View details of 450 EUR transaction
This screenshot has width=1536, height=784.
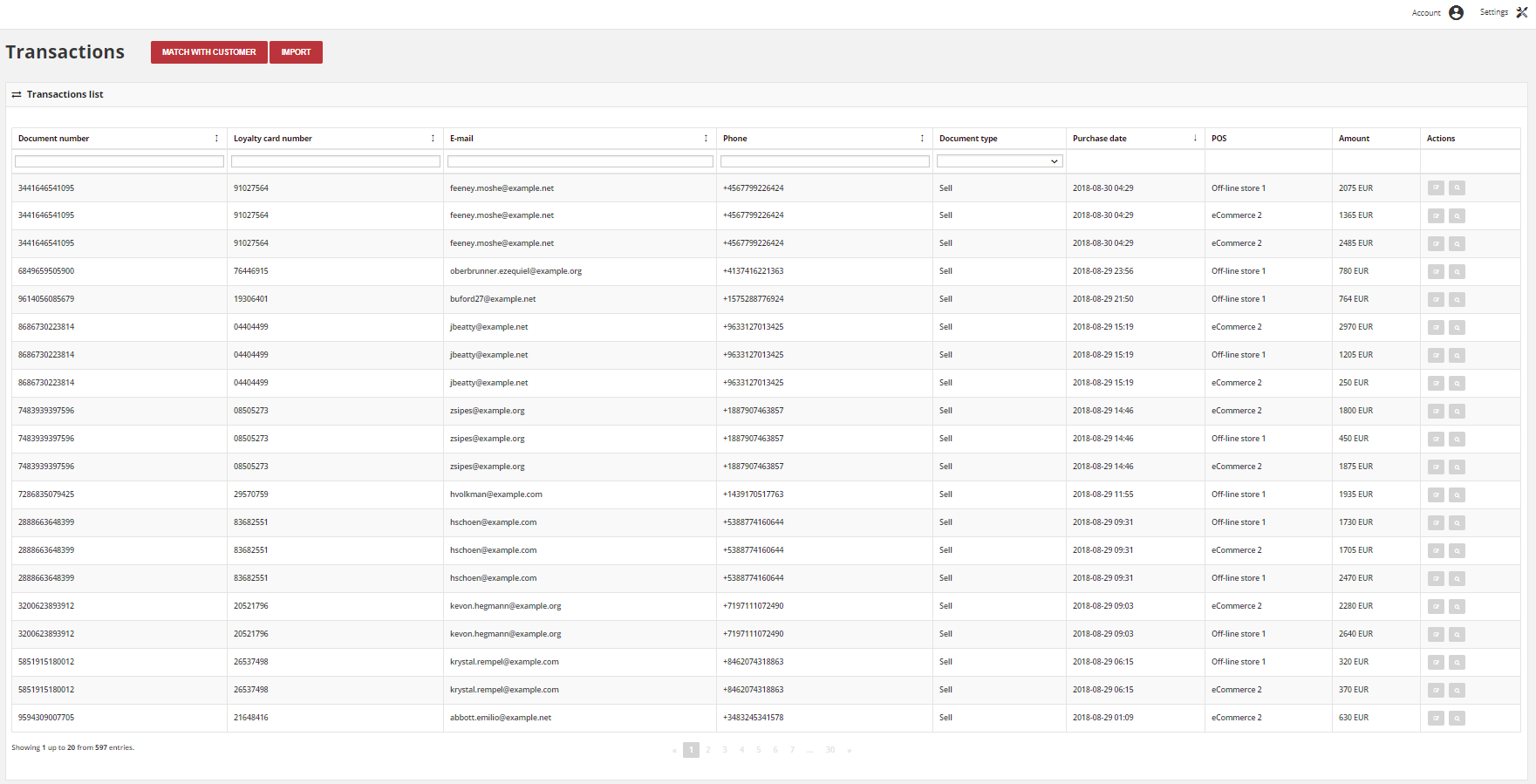click(x=1457, y=440)
